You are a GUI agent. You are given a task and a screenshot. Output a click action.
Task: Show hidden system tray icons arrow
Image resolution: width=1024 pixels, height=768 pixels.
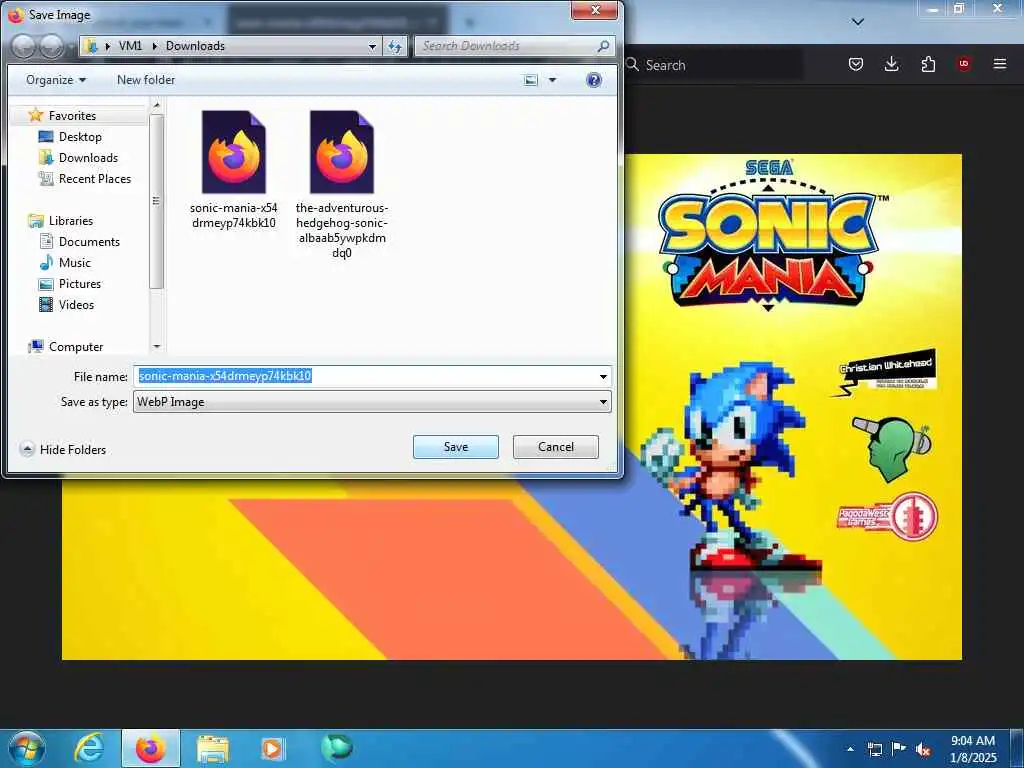pos(850,749)
